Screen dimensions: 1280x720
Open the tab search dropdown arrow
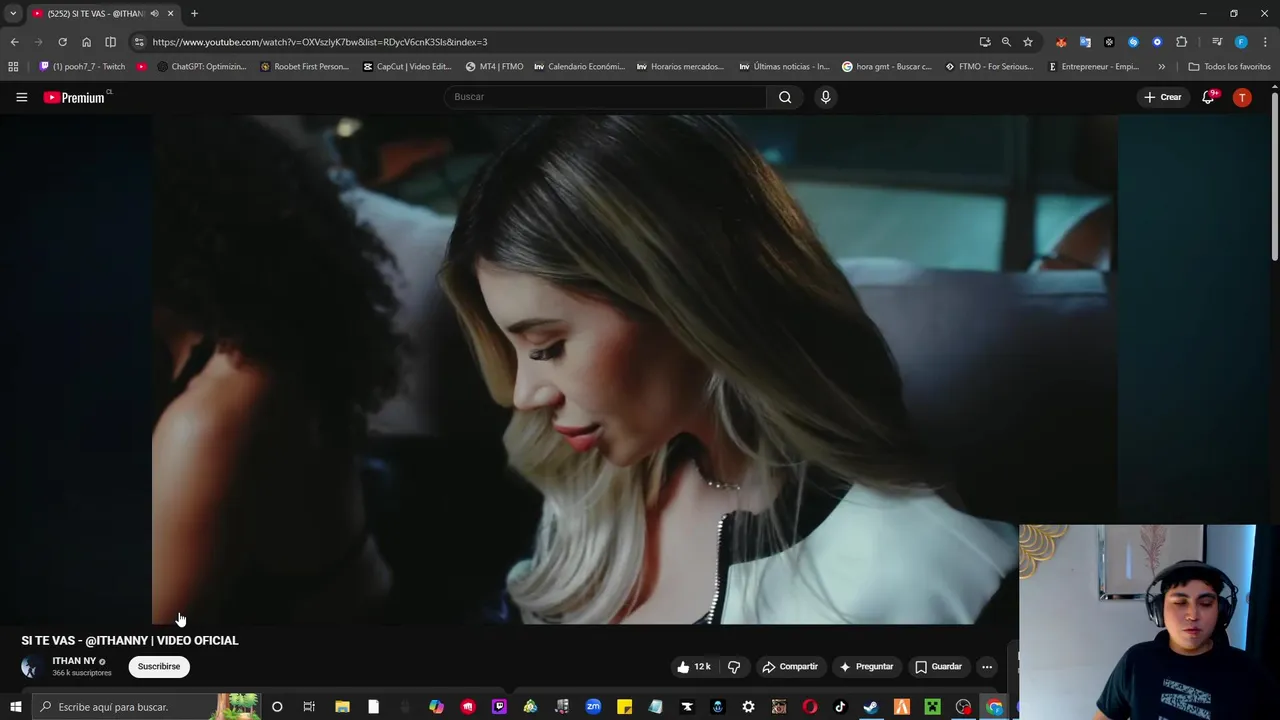pos(12,14)
